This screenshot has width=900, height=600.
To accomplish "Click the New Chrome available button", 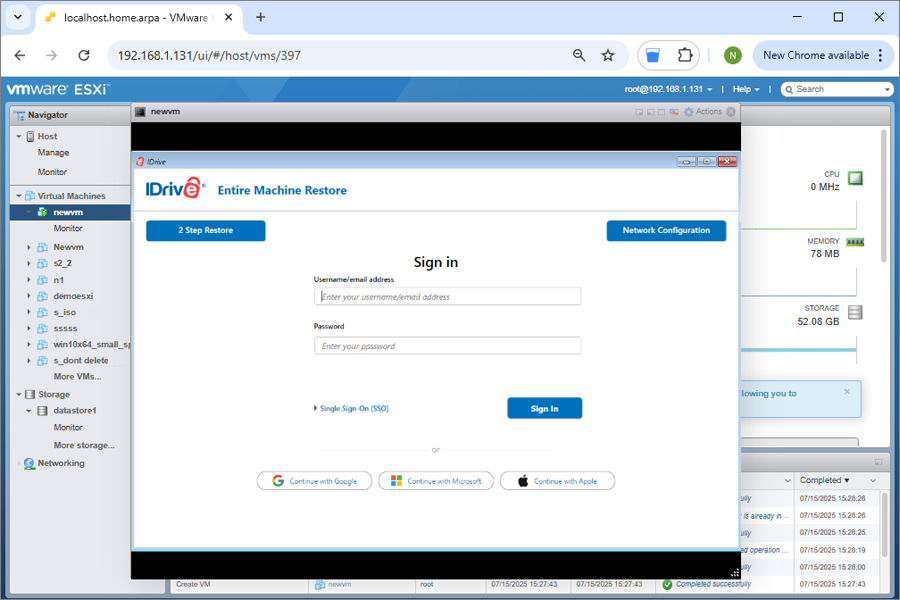I will (823, 56).
